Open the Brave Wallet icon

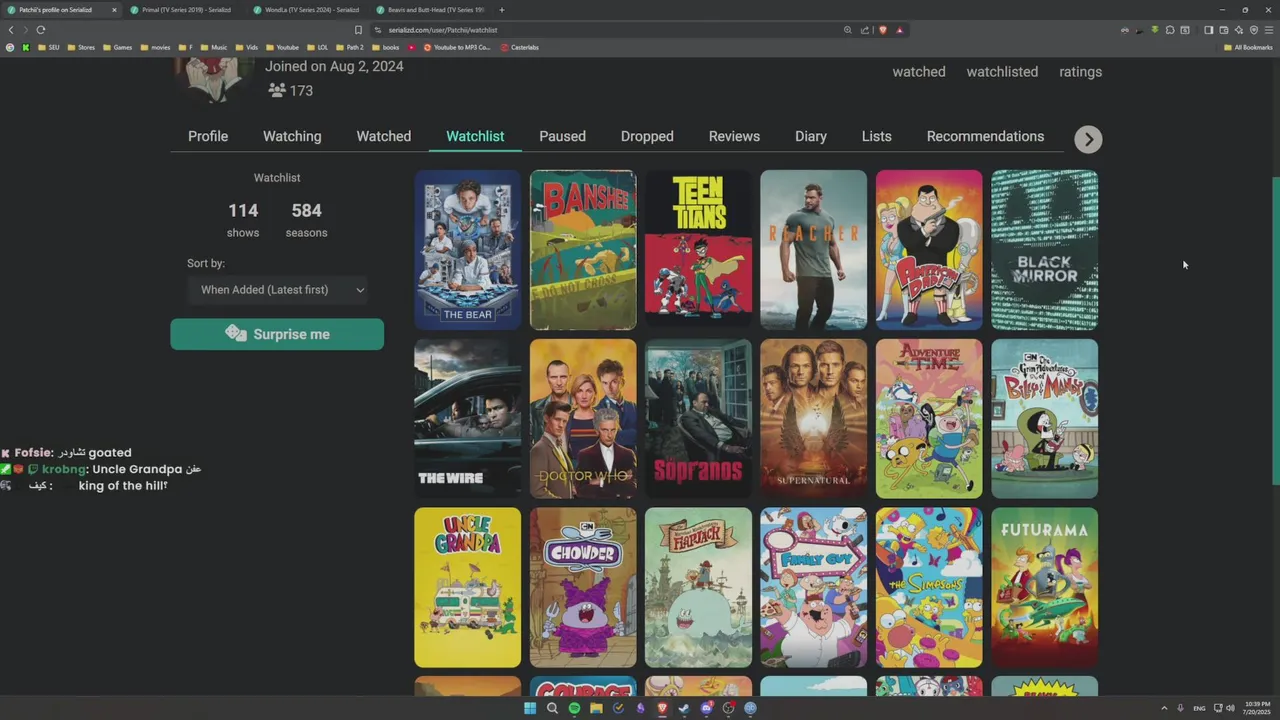tap(1224, 30)
